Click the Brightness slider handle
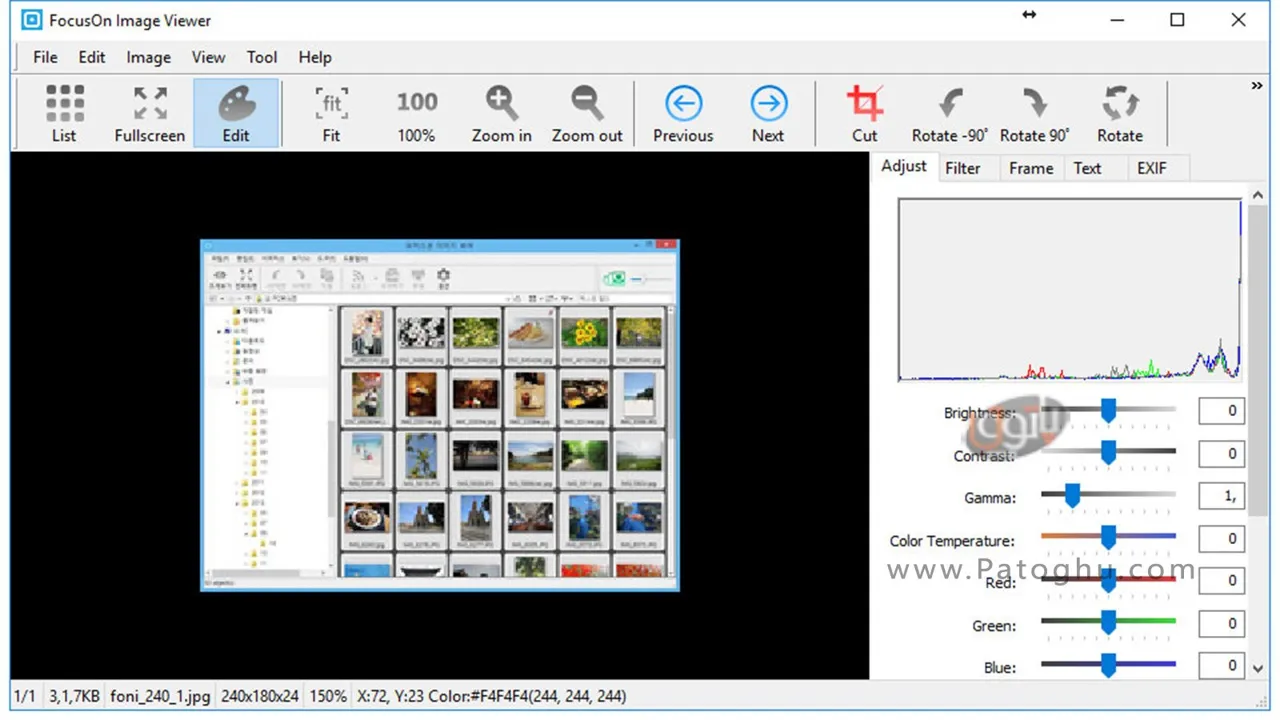This screenshot has width=1280, height=720. tap(1108, 411)
